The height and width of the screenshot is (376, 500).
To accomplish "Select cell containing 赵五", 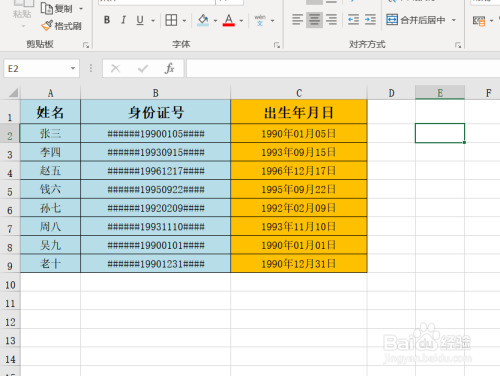I will tap(50, 171).
